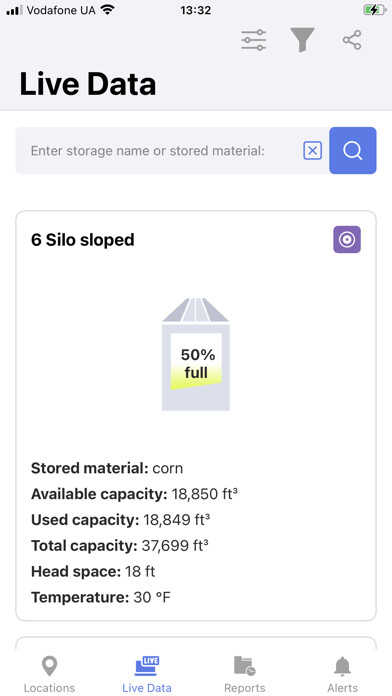Select the Live Data tab
Viewport: 392px width, 696px height.
[x=147, y=675]
